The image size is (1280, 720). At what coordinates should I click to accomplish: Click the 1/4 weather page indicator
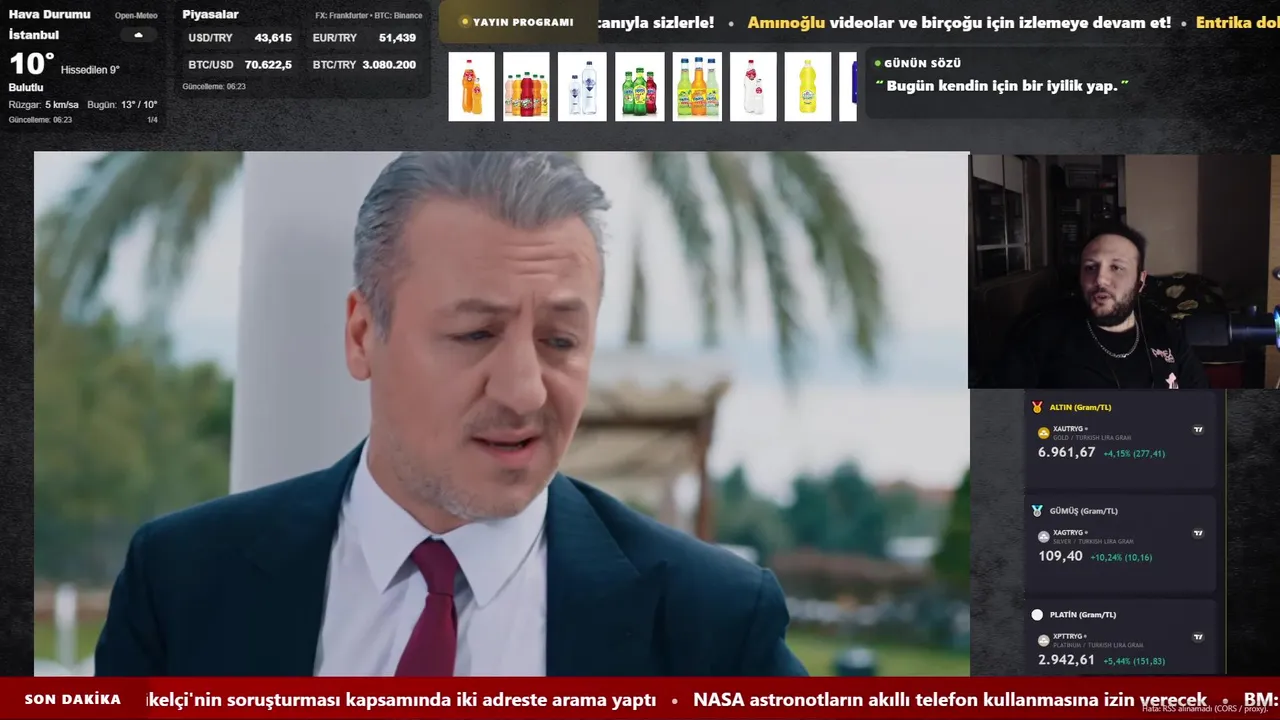152,120
